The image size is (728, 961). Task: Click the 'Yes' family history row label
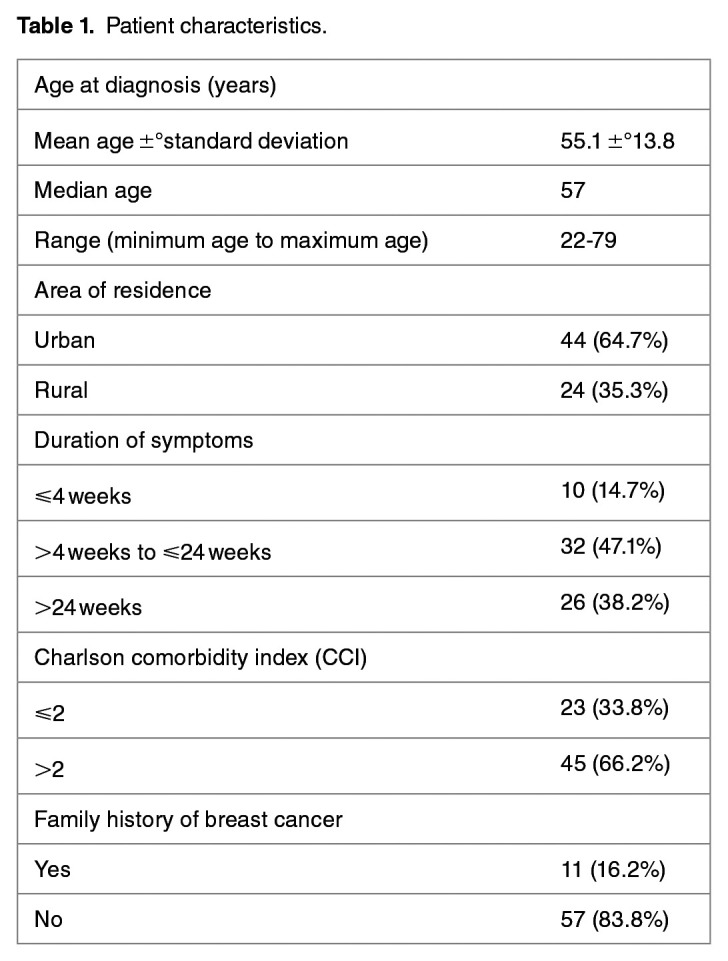point(53,869)
